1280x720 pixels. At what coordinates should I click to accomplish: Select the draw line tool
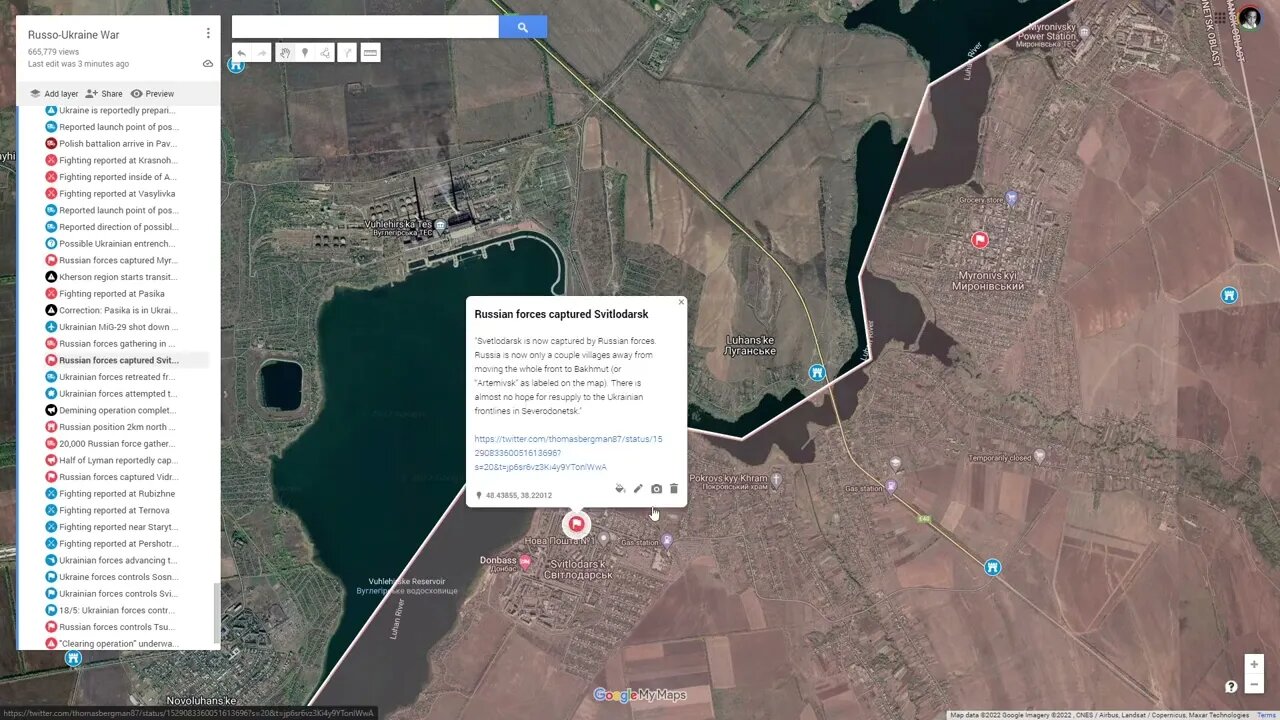click(326, 53)
